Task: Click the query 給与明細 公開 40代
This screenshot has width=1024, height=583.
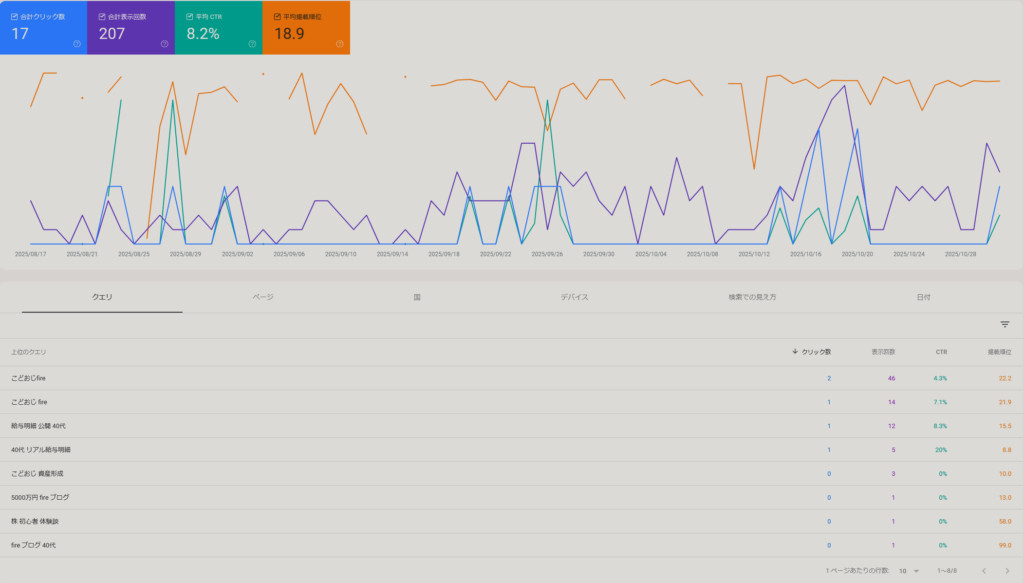Action: tap(37, 426)
